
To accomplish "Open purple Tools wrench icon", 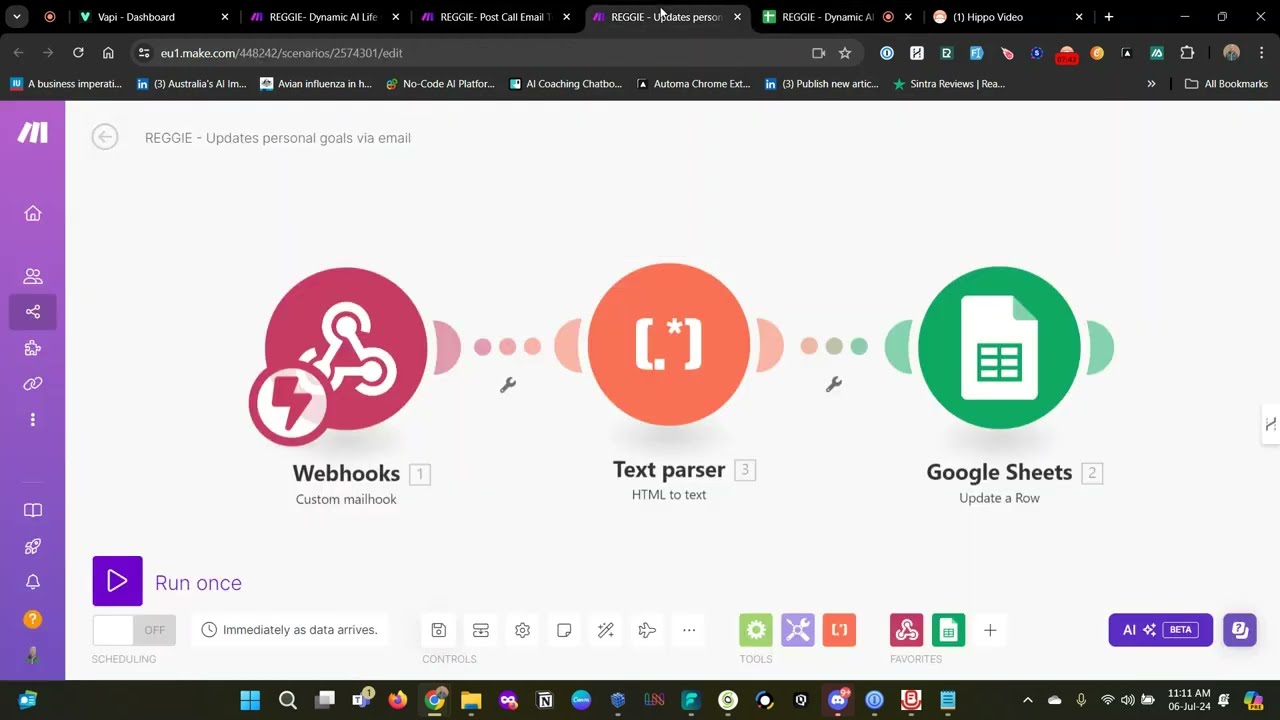I will (798, 630).
